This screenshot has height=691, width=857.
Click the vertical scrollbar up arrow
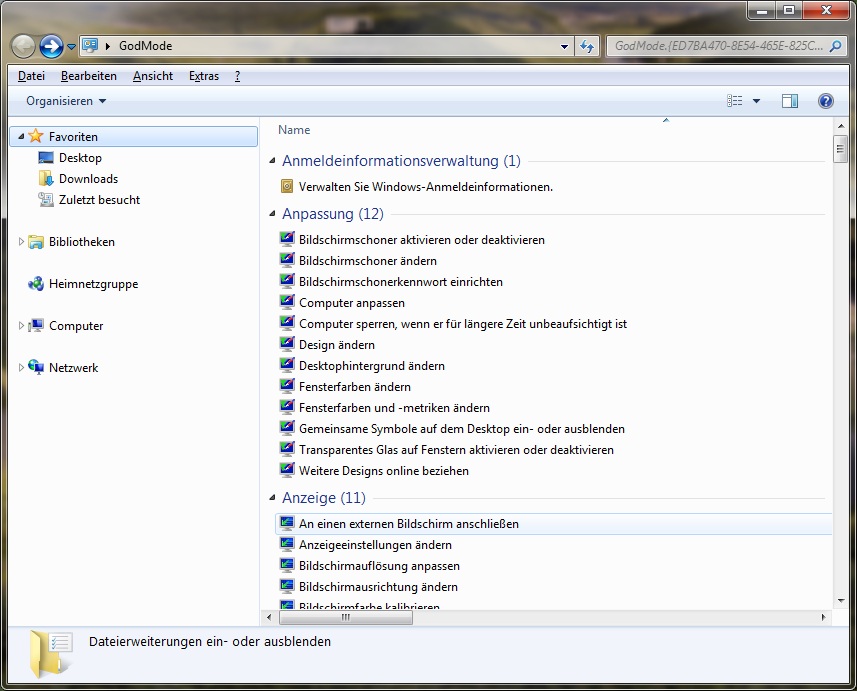coord(841,126)
